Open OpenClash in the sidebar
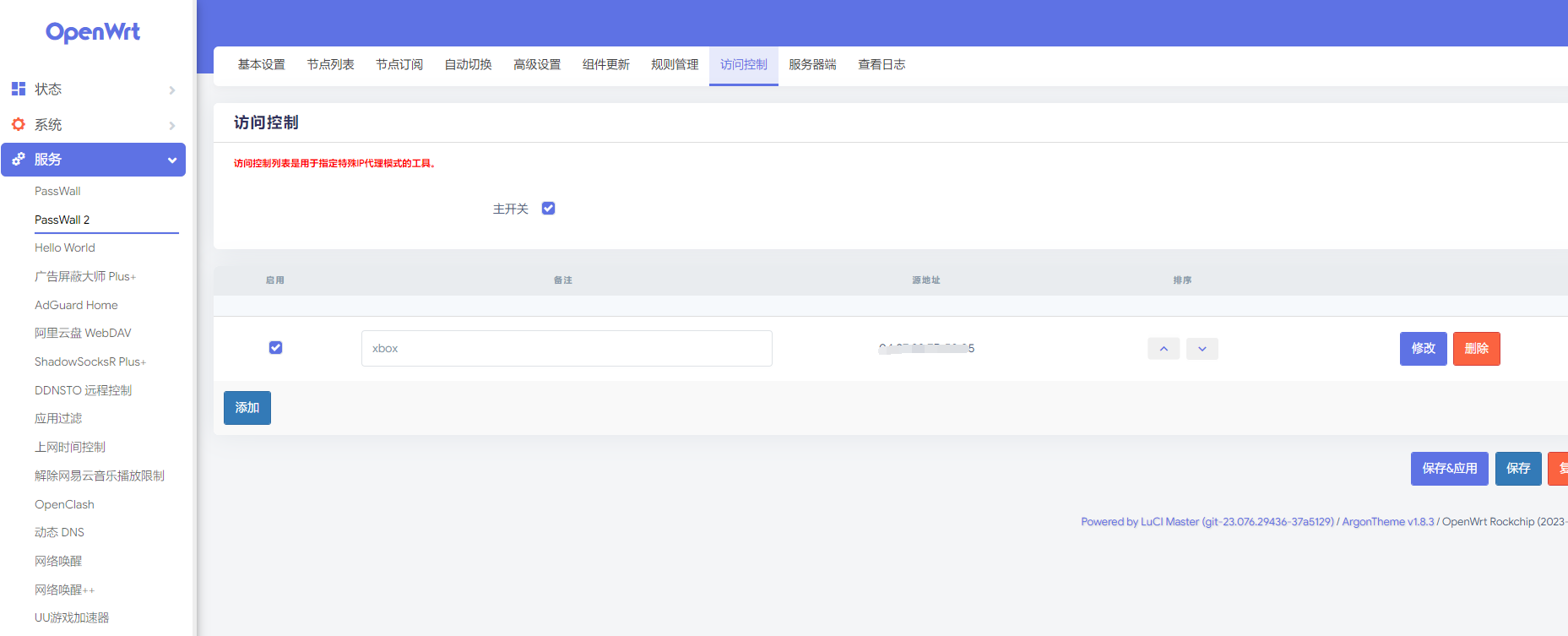Viewport: 1568px width, 636px height. pyautogui.click(x=64, y=504)
